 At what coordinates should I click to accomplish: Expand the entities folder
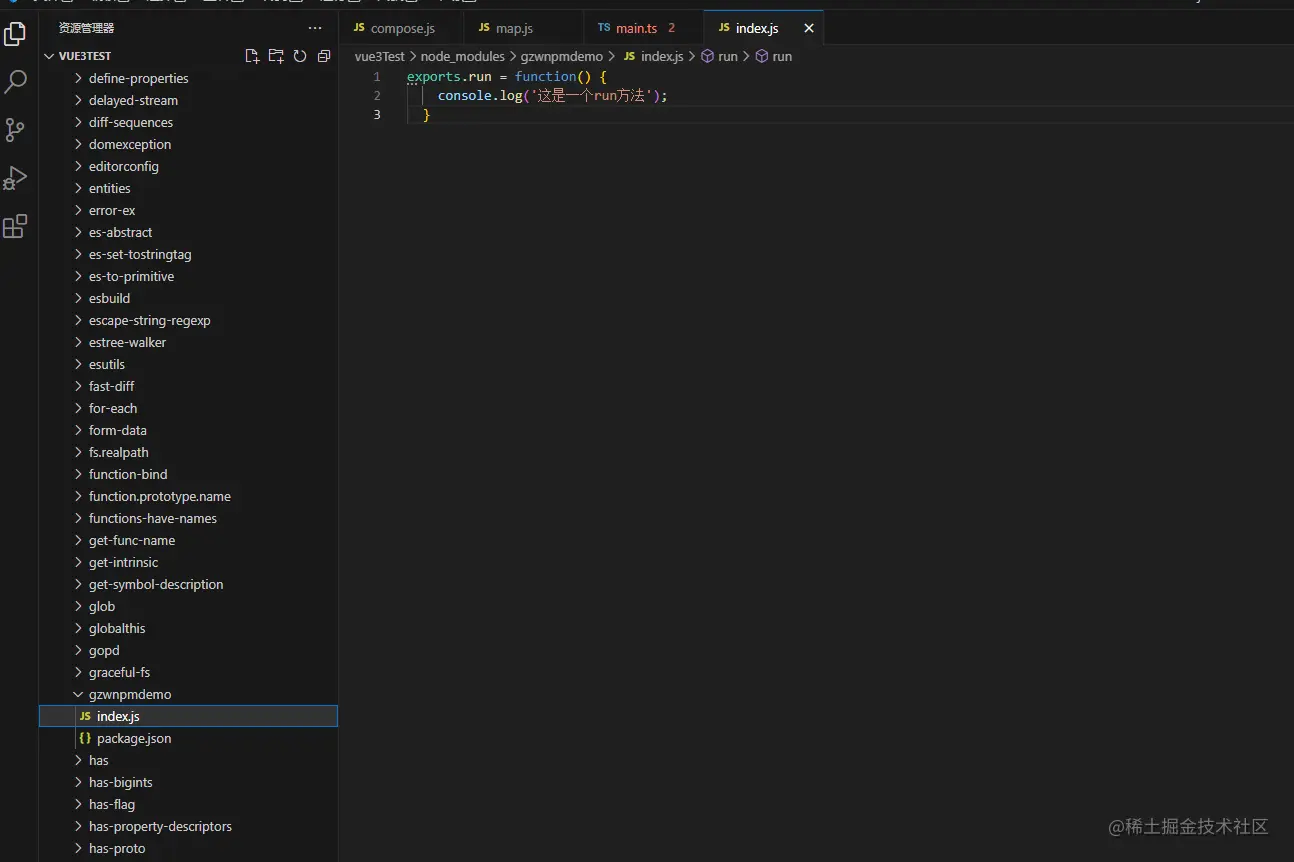point(188,188)
